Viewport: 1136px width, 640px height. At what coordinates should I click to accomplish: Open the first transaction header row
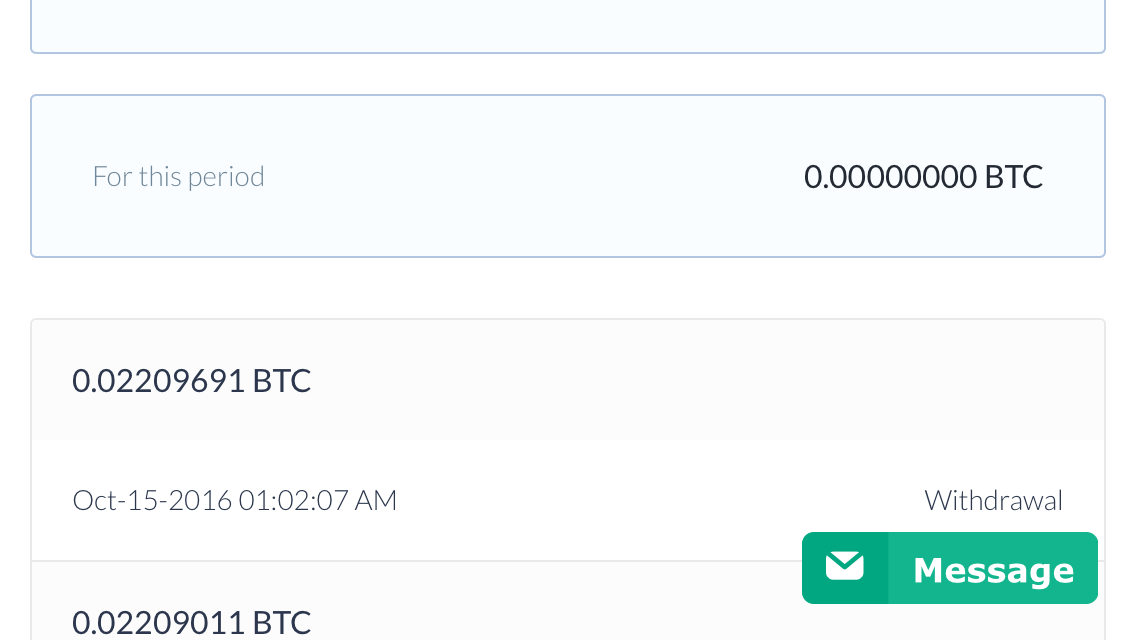(568, 380)
